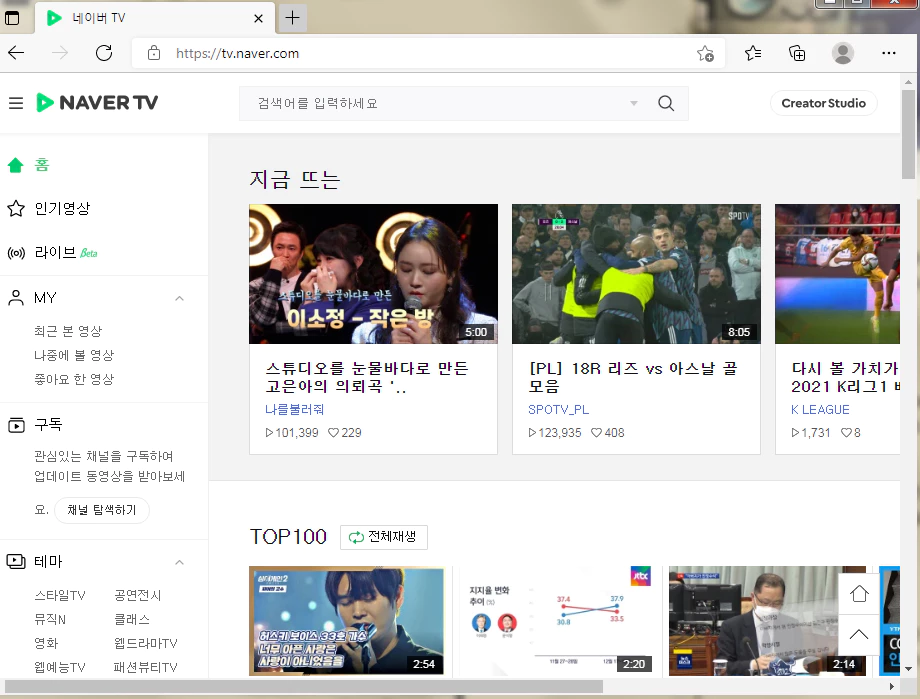
Task: Play the jtbc 지지율 변화 thumbnail
Action: click(557, 620)
